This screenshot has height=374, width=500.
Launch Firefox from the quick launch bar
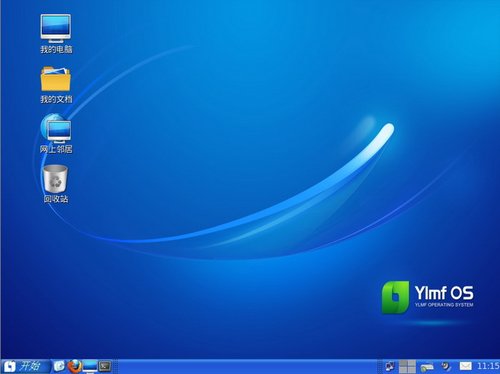coord(75,366)
